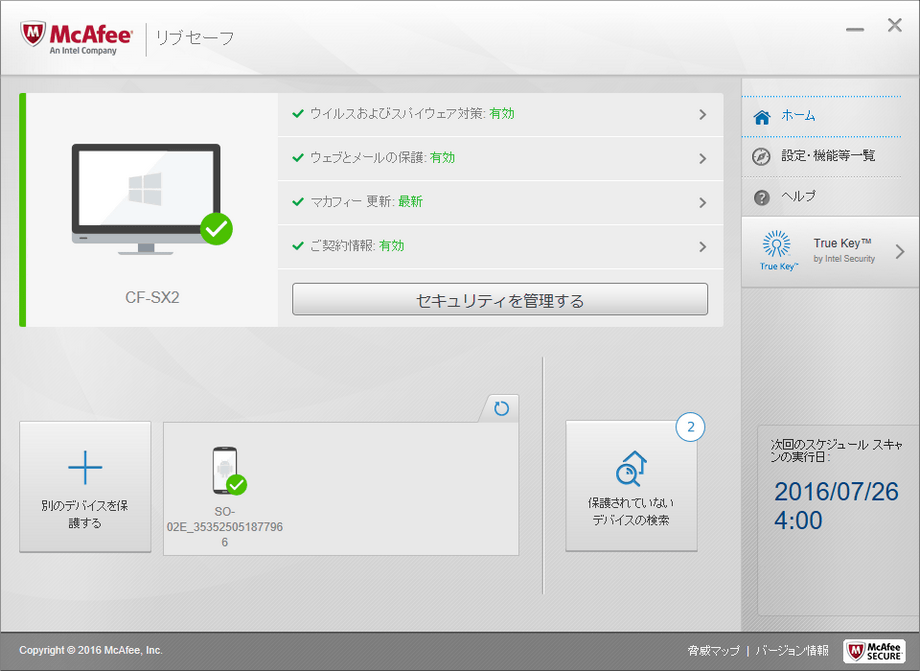Viewport: 920px width, 671px height.
Task: Click checkmark next to ウイルスおよびスパイウェア対策
Action: coord(298,113)
